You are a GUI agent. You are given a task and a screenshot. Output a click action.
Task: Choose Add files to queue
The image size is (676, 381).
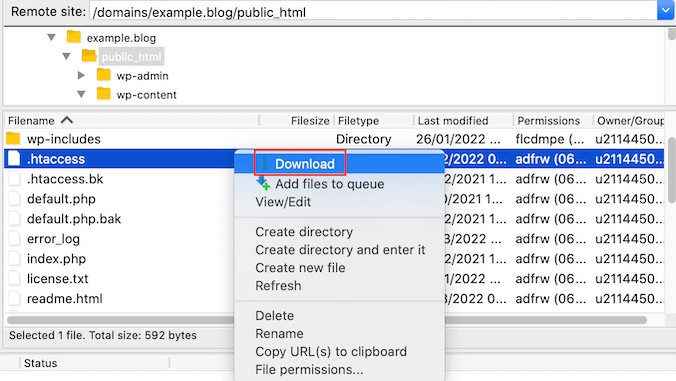tap(329, 184)
